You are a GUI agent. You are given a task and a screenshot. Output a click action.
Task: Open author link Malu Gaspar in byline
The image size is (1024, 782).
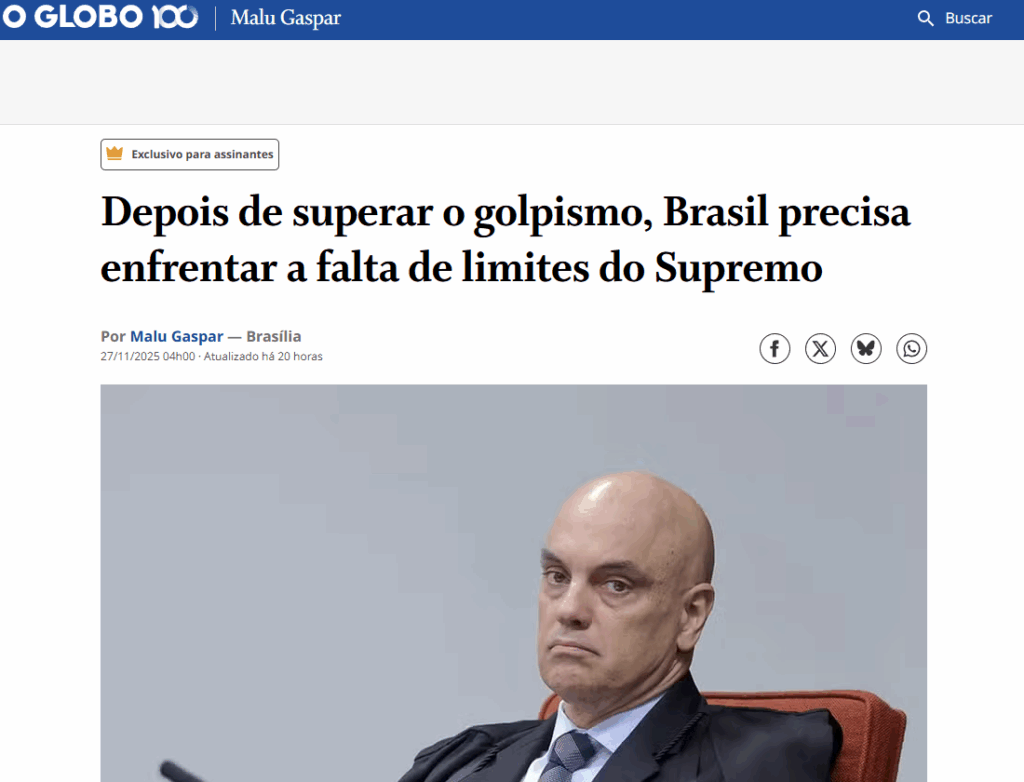177,336
